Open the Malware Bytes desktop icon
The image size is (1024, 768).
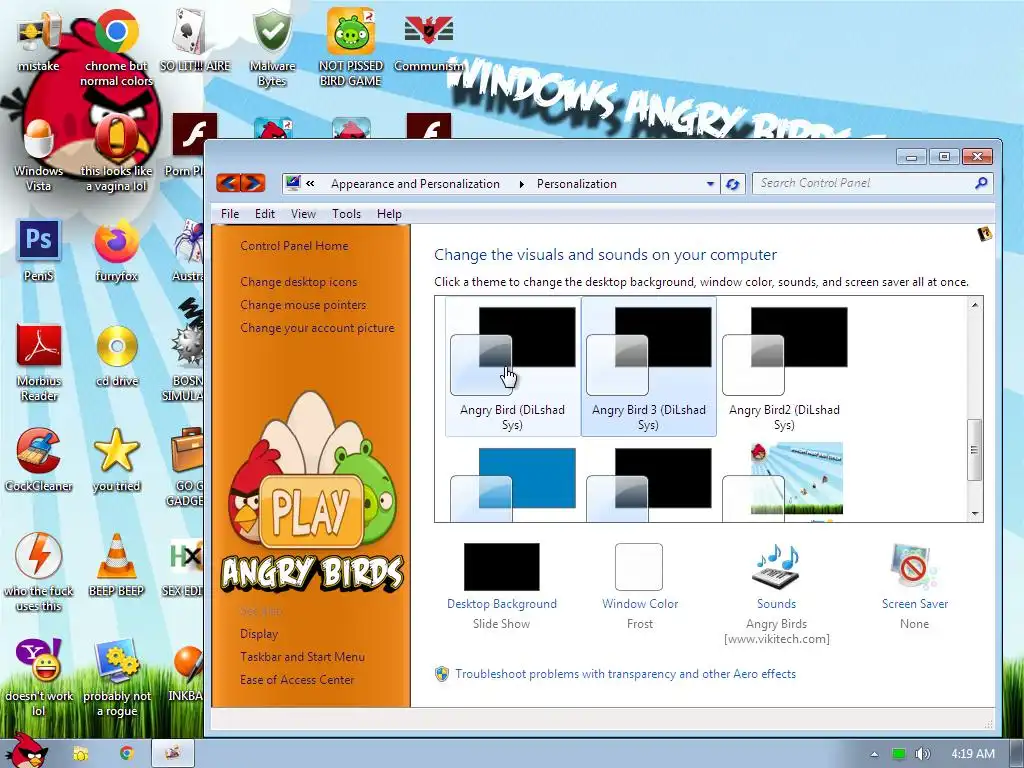tap(272, 46)
